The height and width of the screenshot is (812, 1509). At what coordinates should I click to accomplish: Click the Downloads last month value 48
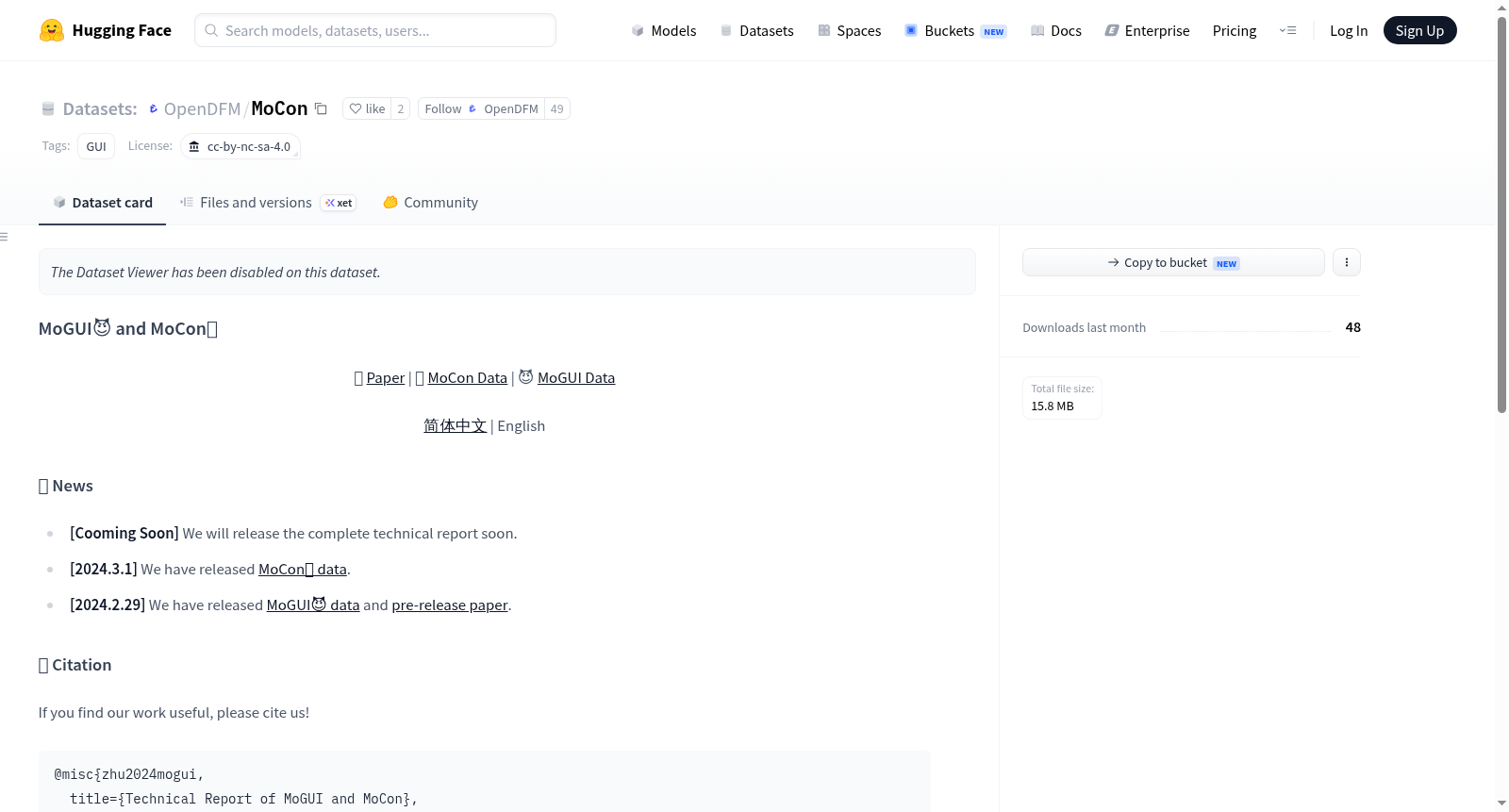point(1352,327)
